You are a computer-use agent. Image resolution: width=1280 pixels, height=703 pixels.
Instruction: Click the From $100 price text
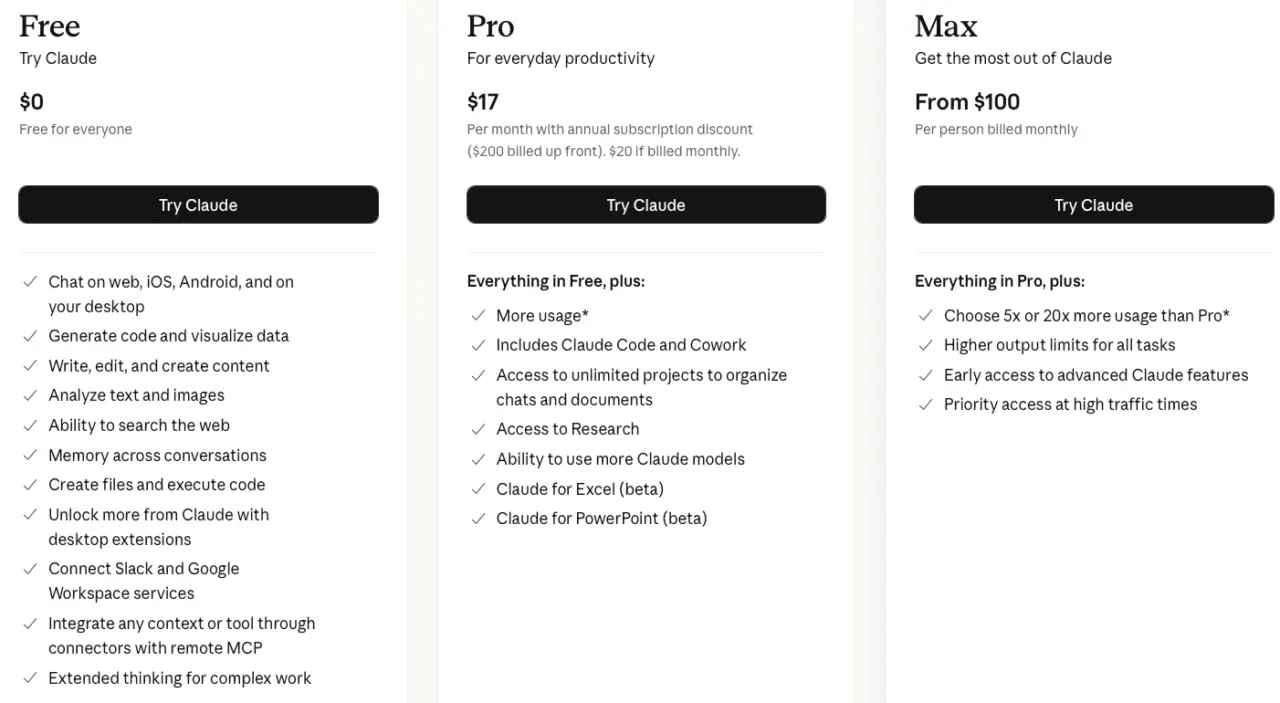tap(967, 102)
